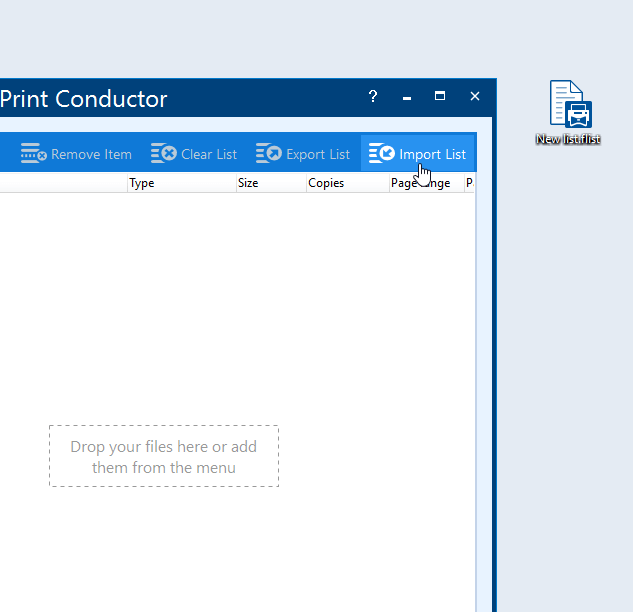Click the Page Range column header

point(427,183)
